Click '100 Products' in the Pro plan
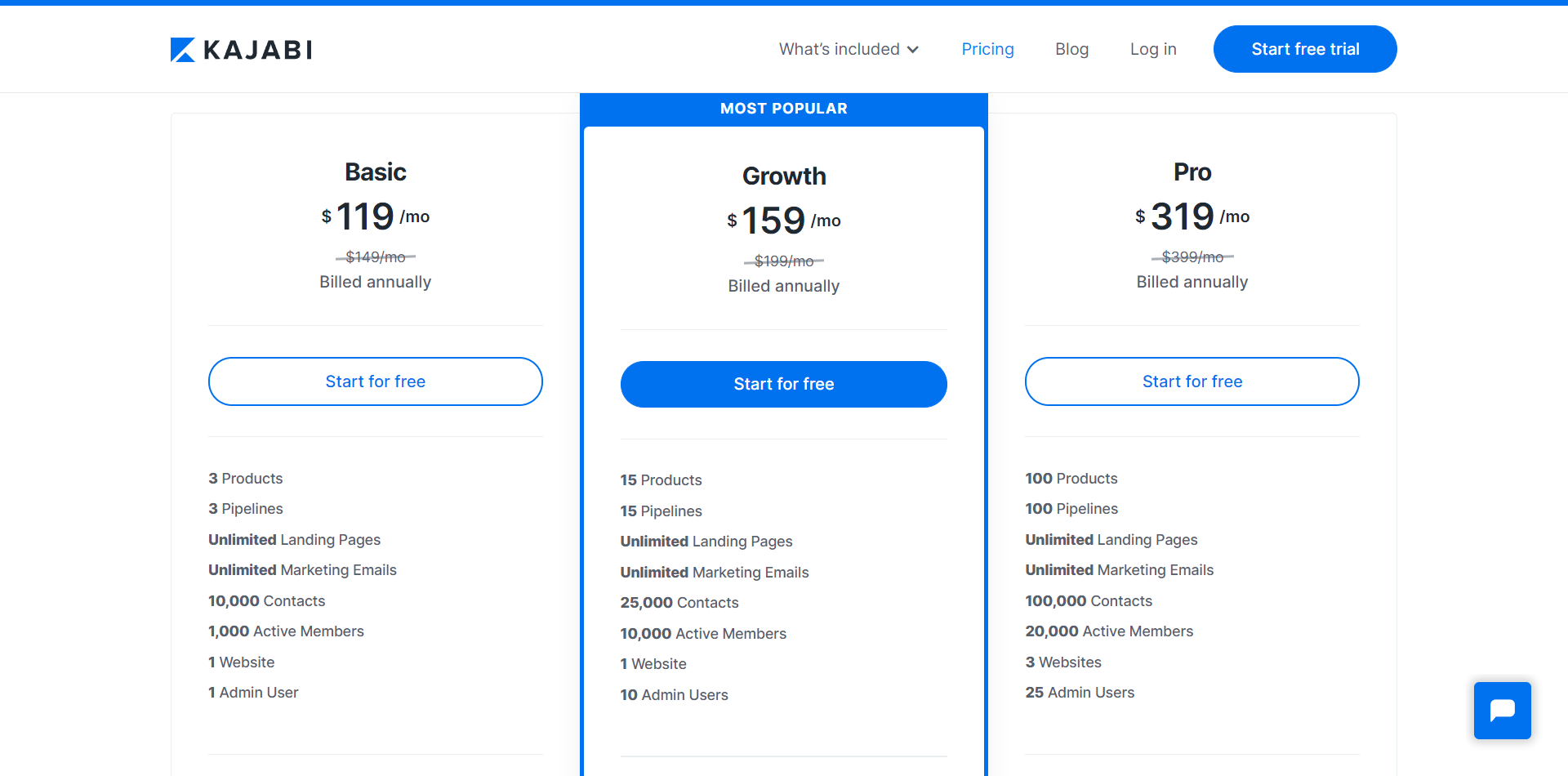This screenshot has height=776, width=1568. [x=1071, y=479]
